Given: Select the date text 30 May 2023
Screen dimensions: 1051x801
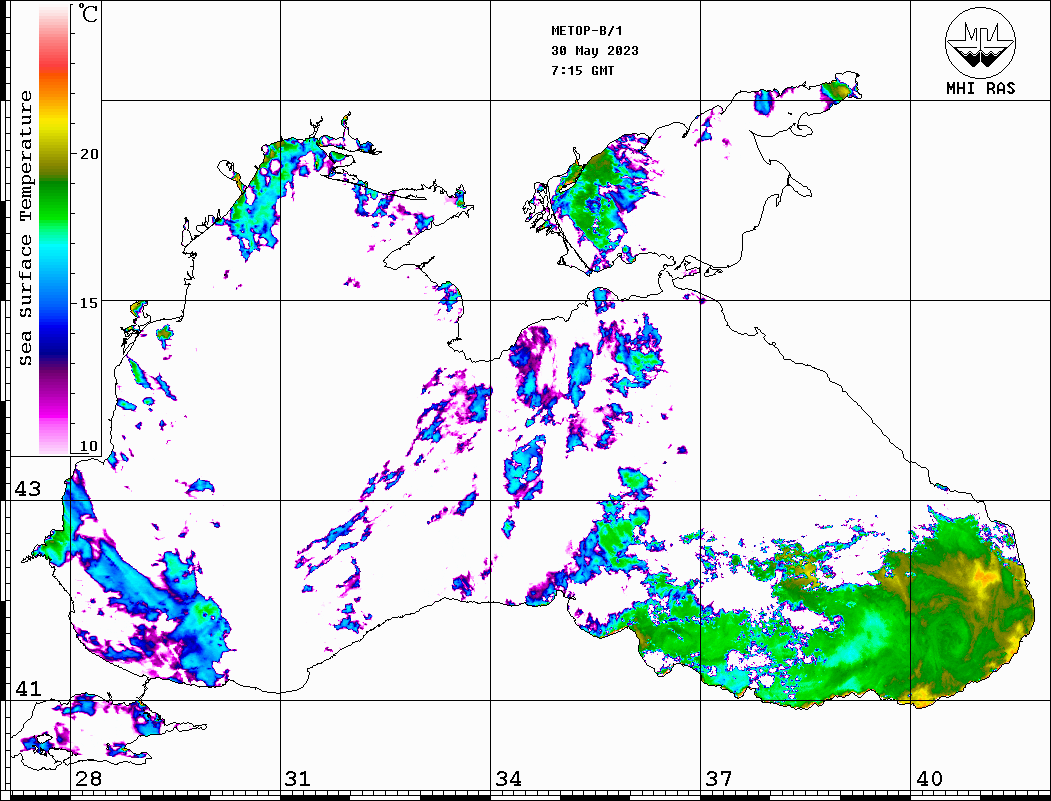Looking at the screenshot, I should pos(595,51).
